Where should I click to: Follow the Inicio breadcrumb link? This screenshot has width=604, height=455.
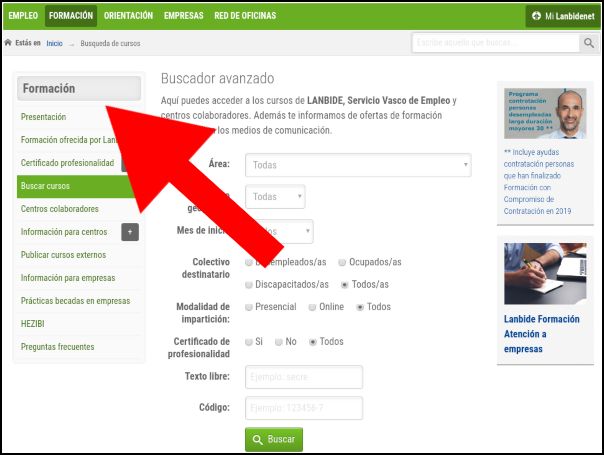(54, 43)
